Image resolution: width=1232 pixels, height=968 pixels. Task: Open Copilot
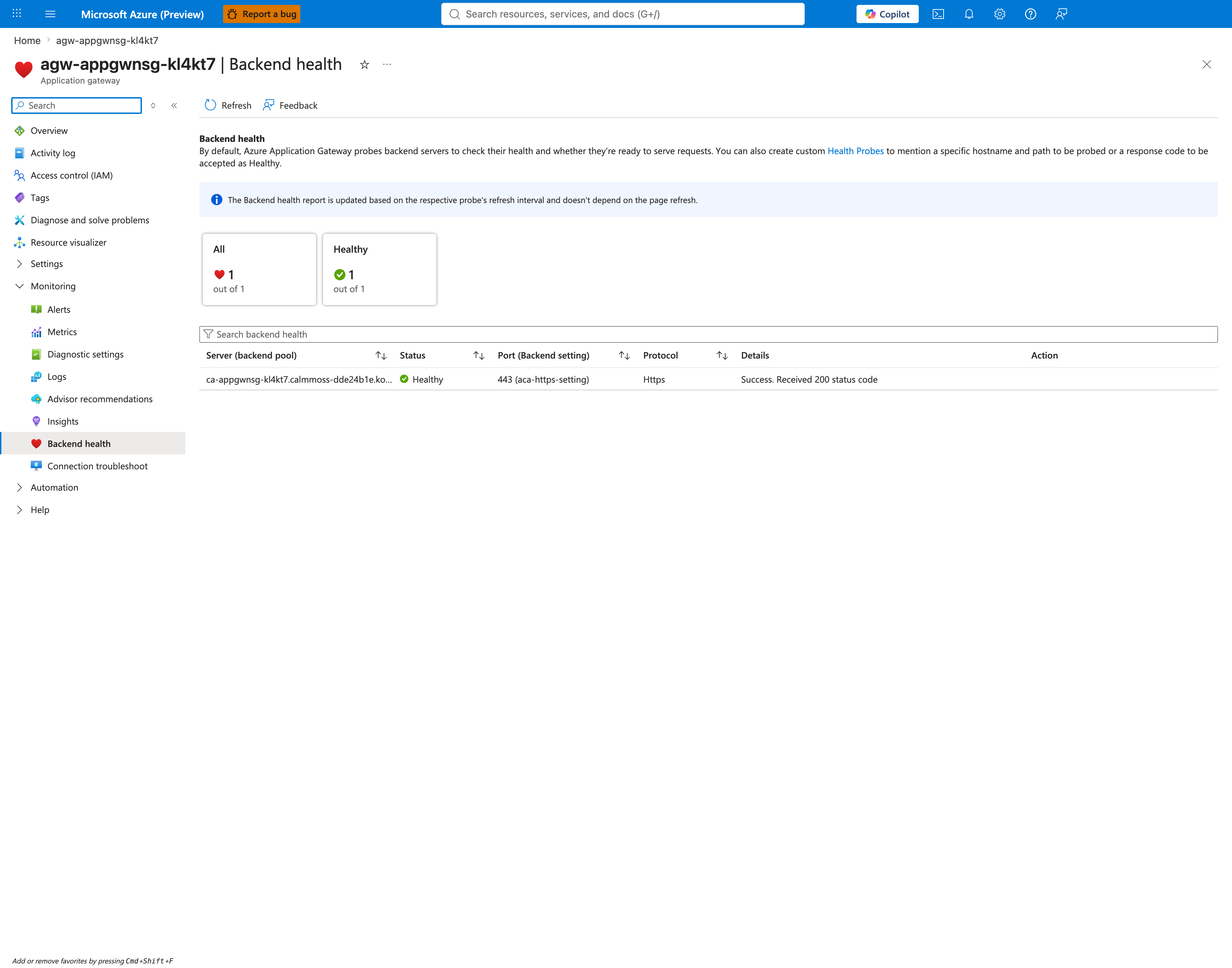tap(887, 14)
